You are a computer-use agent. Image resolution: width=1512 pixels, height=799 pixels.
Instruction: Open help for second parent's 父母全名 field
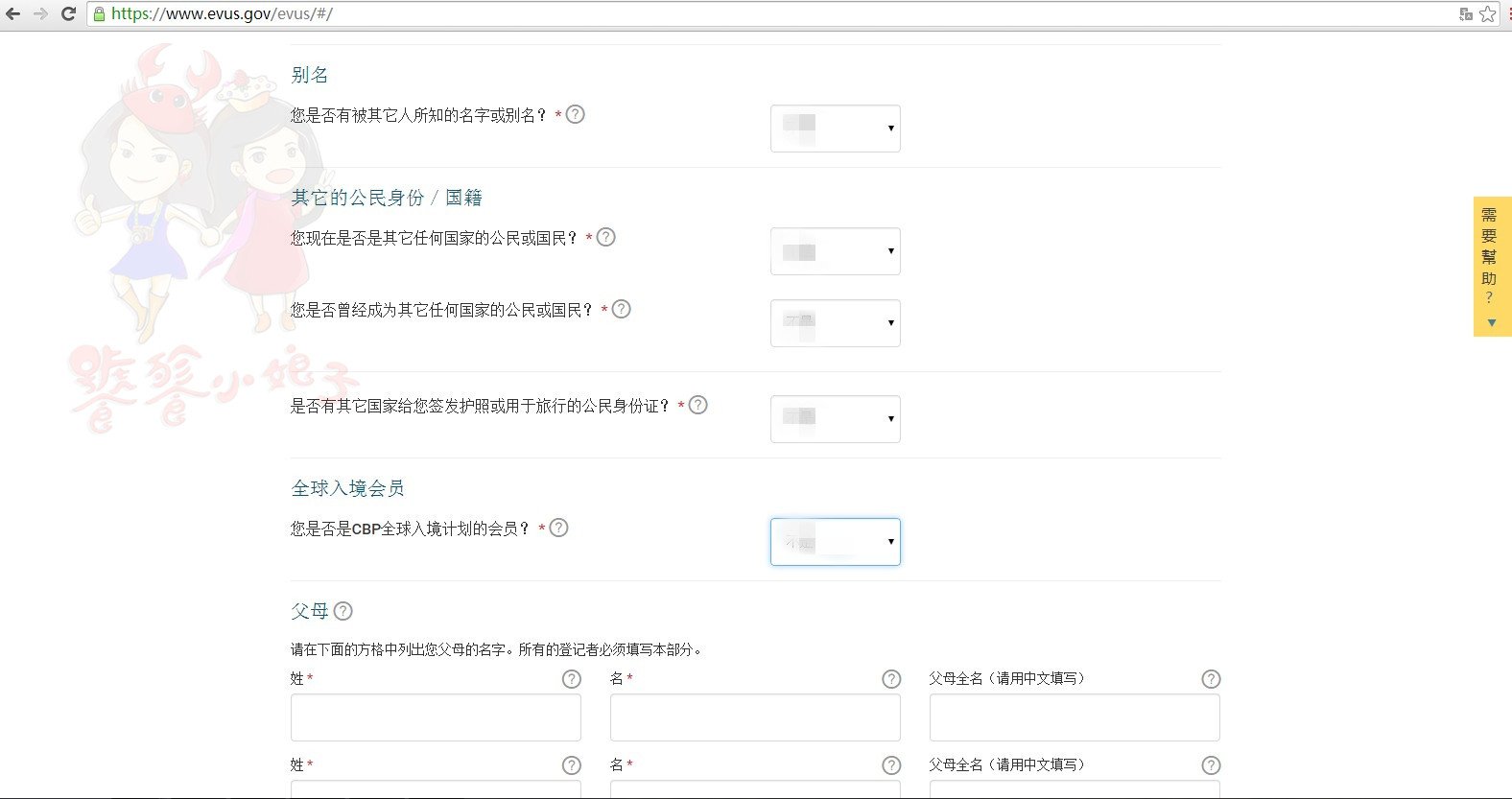click(x=1211, y=765)
